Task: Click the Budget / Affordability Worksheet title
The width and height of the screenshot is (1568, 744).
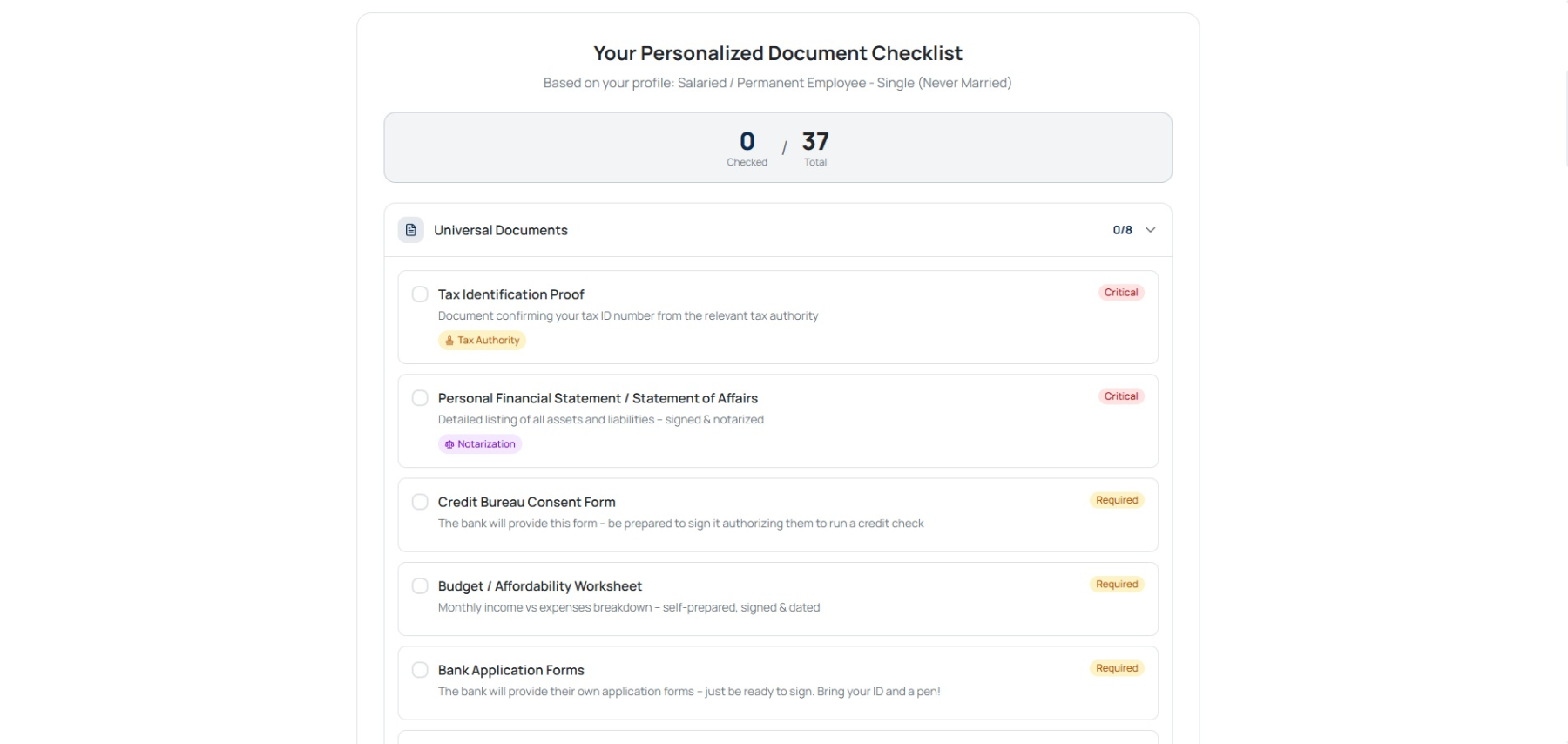Action: (540, 586)
